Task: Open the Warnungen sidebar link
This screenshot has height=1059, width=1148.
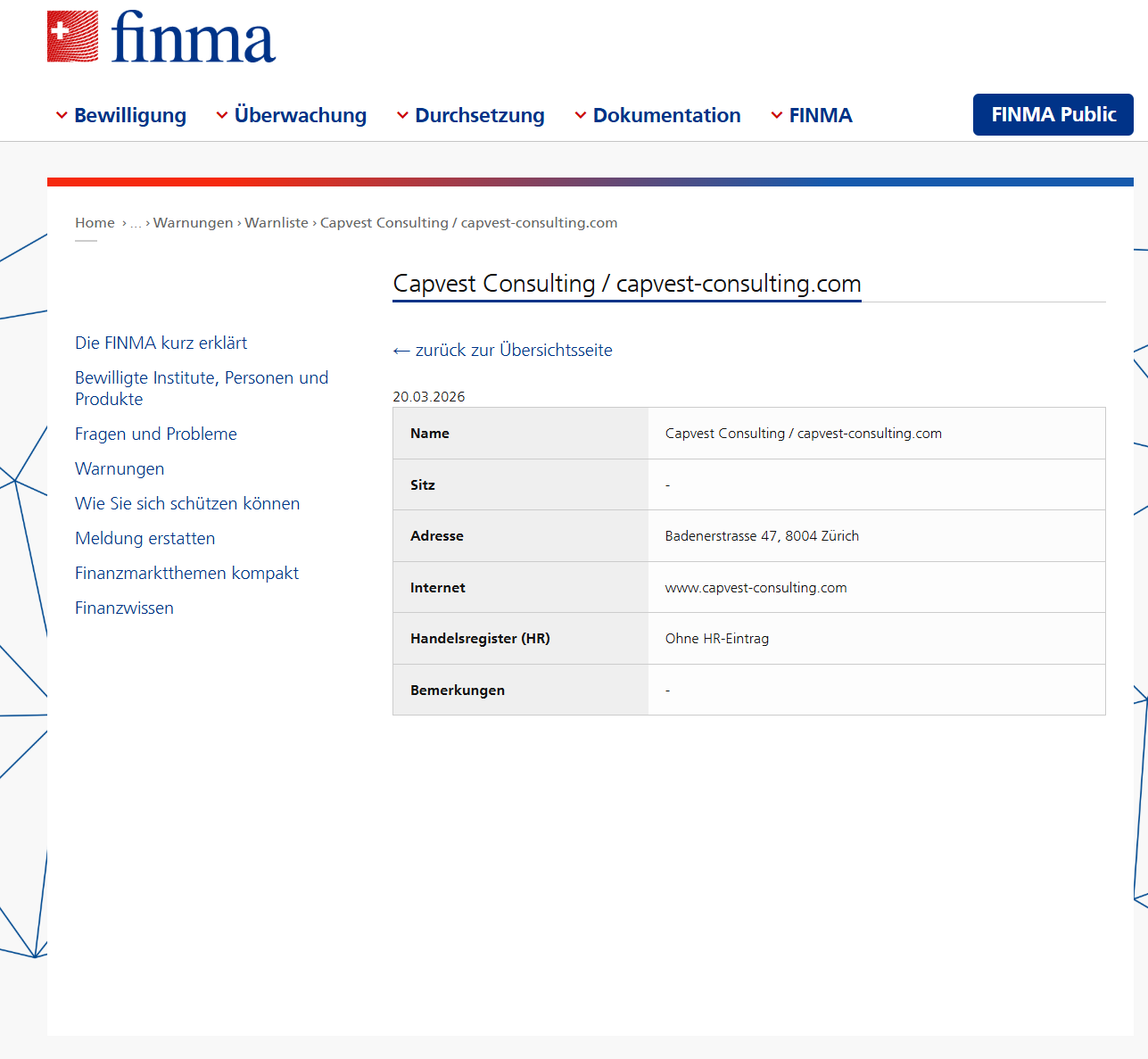Action: pyautogui.click(x=120, y=468)
